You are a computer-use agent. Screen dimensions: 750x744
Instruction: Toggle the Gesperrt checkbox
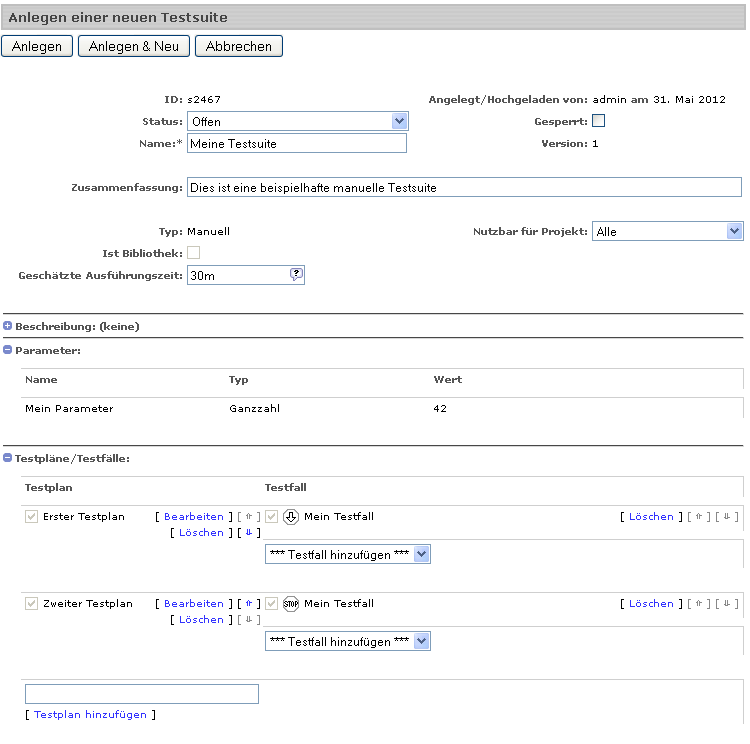598,121
